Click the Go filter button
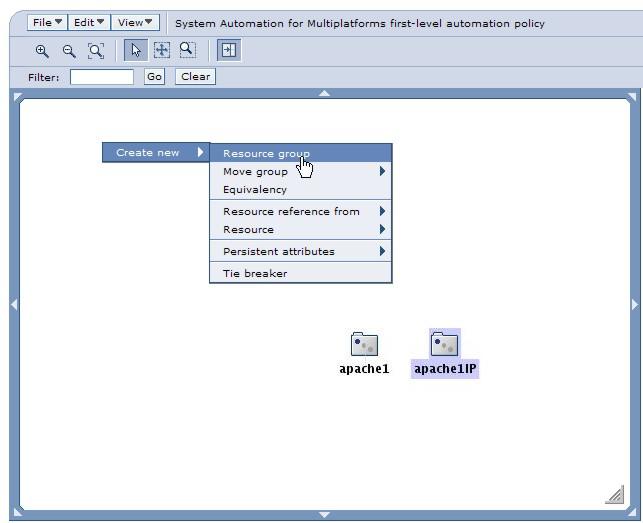The image size is (643, 523). pyautogui.click(x=154, y=77)
